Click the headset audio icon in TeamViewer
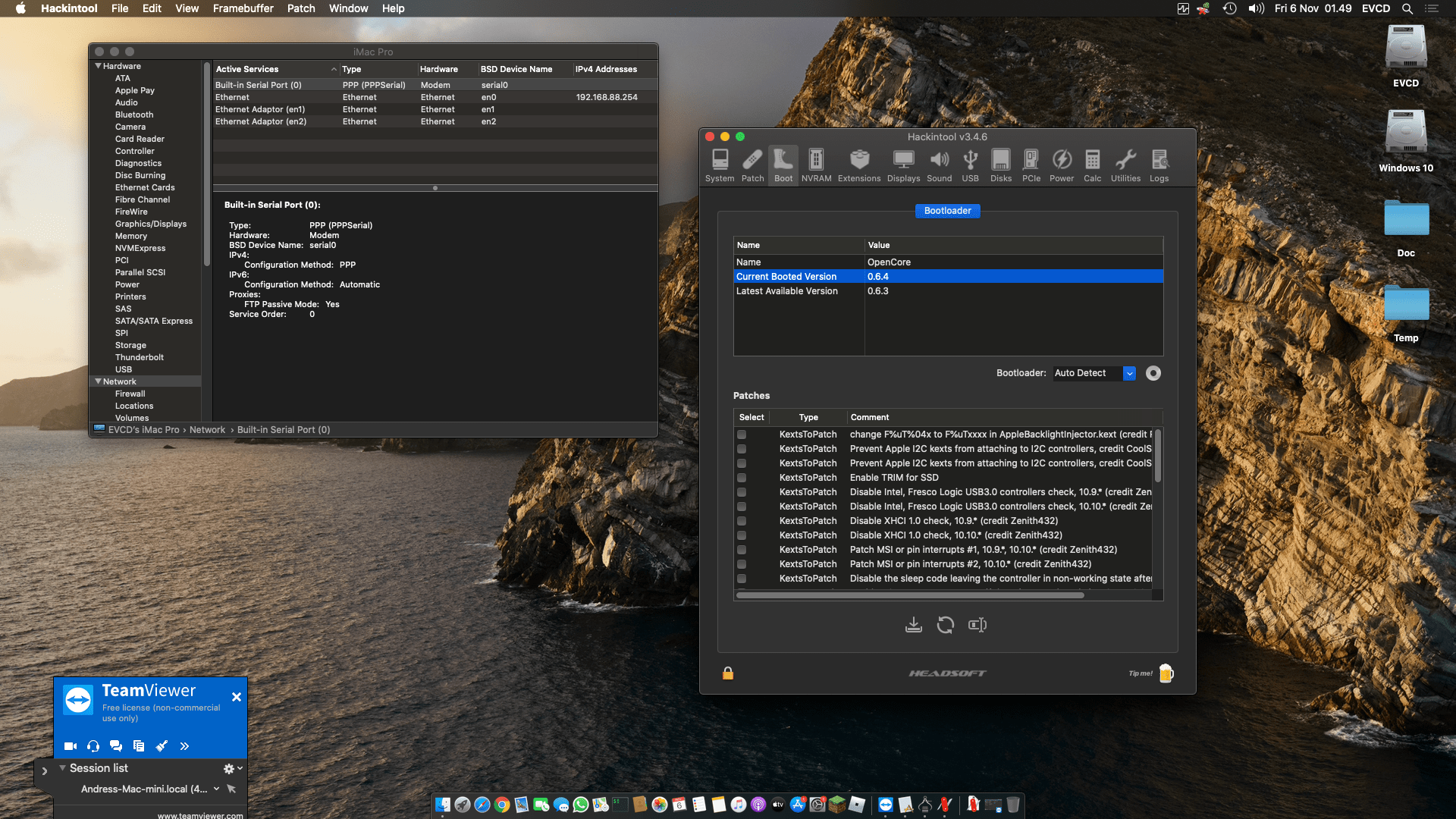 click(93, 746)
